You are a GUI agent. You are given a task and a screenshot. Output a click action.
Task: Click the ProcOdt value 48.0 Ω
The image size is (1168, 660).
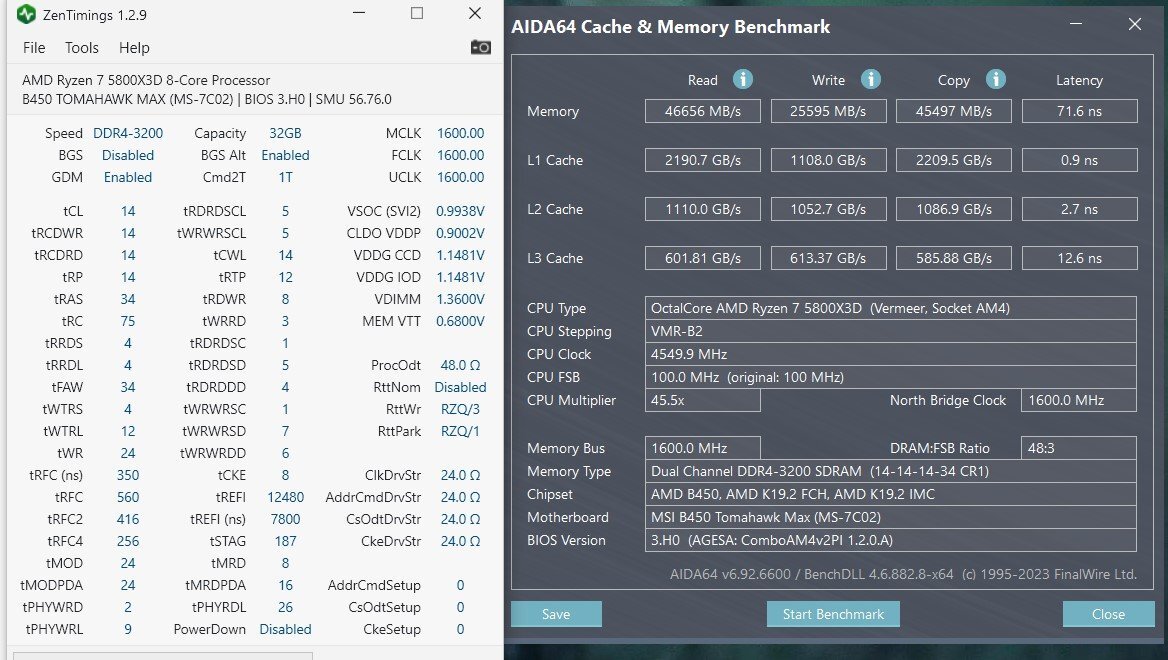pos(460,365)
